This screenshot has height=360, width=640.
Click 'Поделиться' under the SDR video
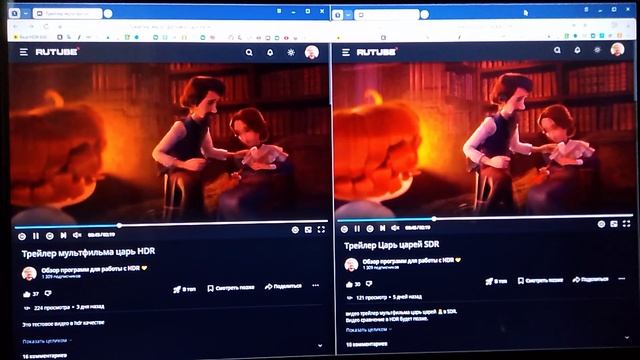(590, 279)
